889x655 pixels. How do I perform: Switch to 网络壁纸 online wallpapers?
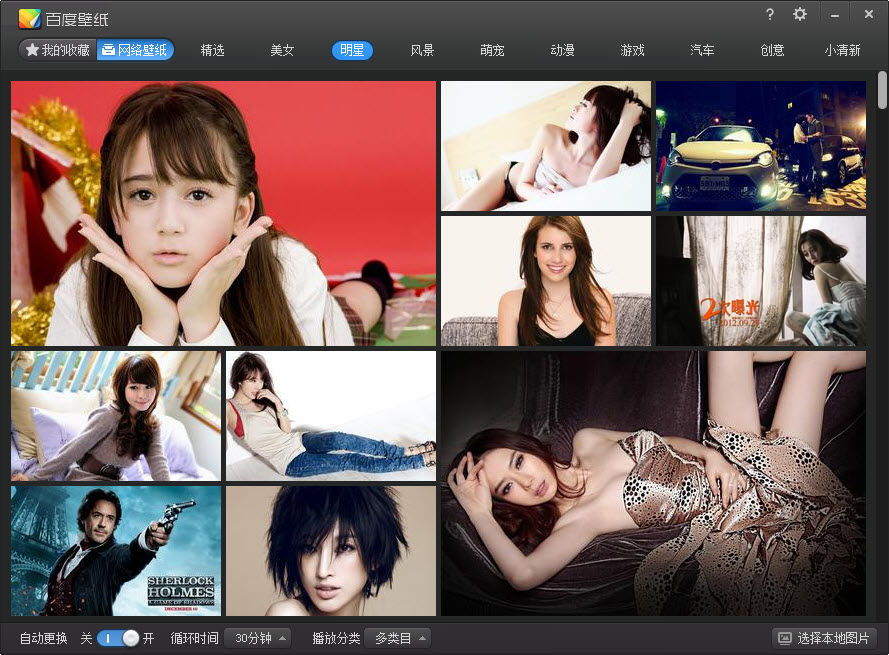click(135, 50)
